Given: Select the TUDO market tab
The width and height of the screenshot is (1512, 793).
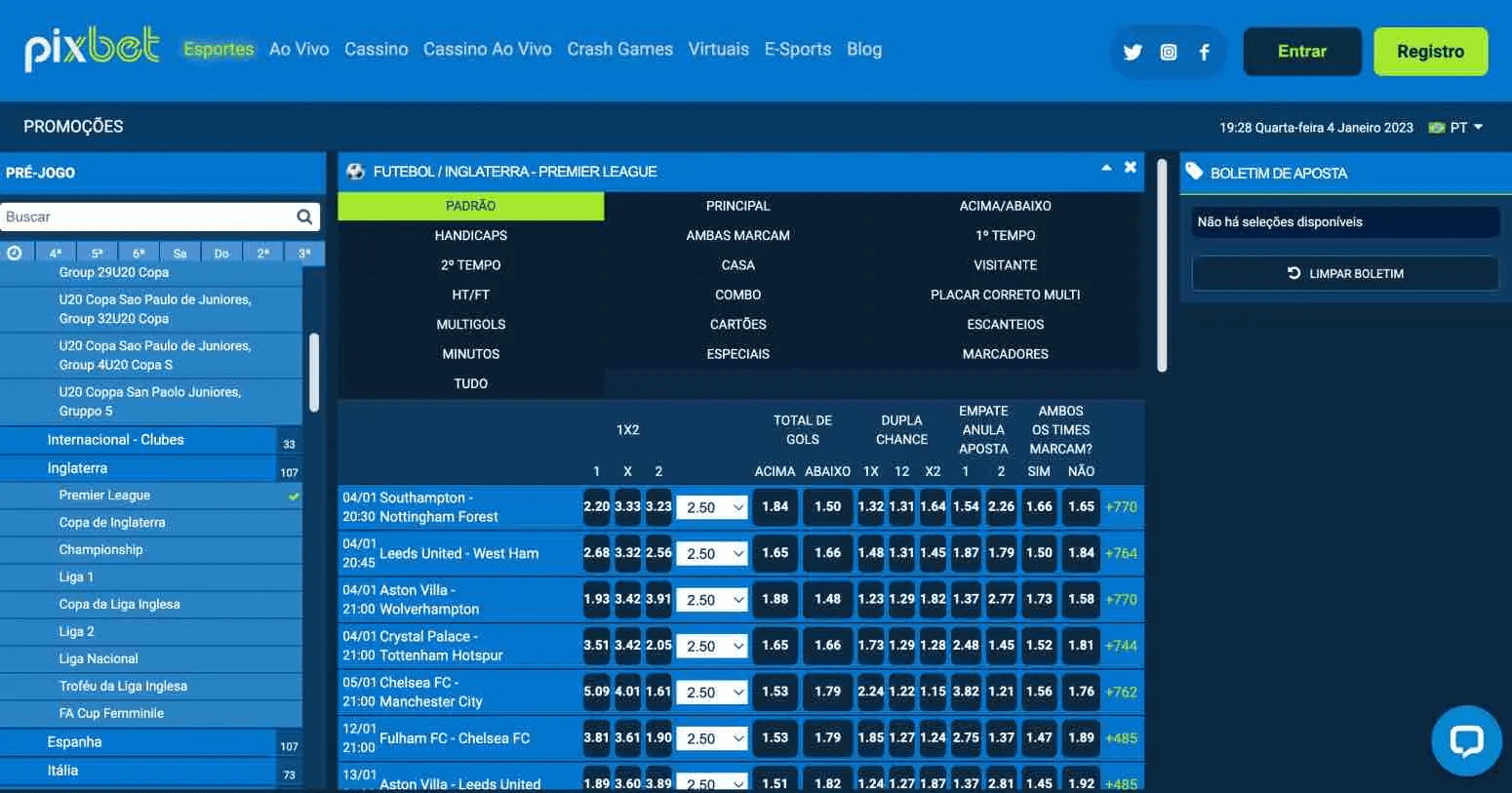Looking at the screenshot, I should click(471, 383).
